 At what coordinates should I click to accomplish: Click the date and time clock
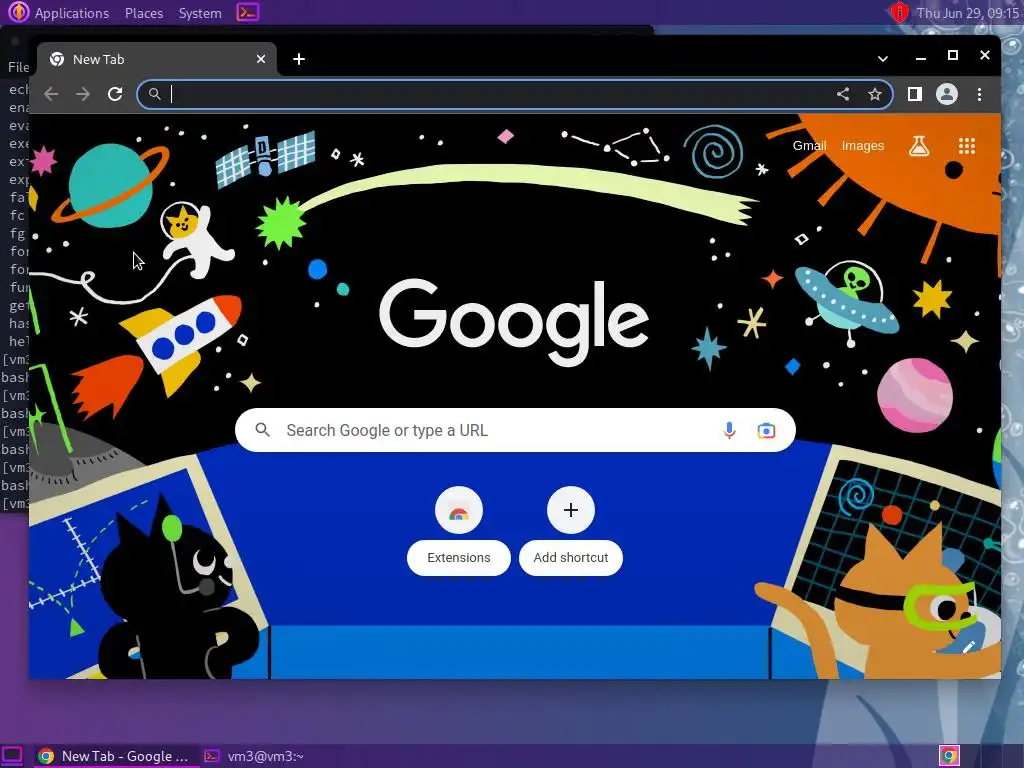968,13
